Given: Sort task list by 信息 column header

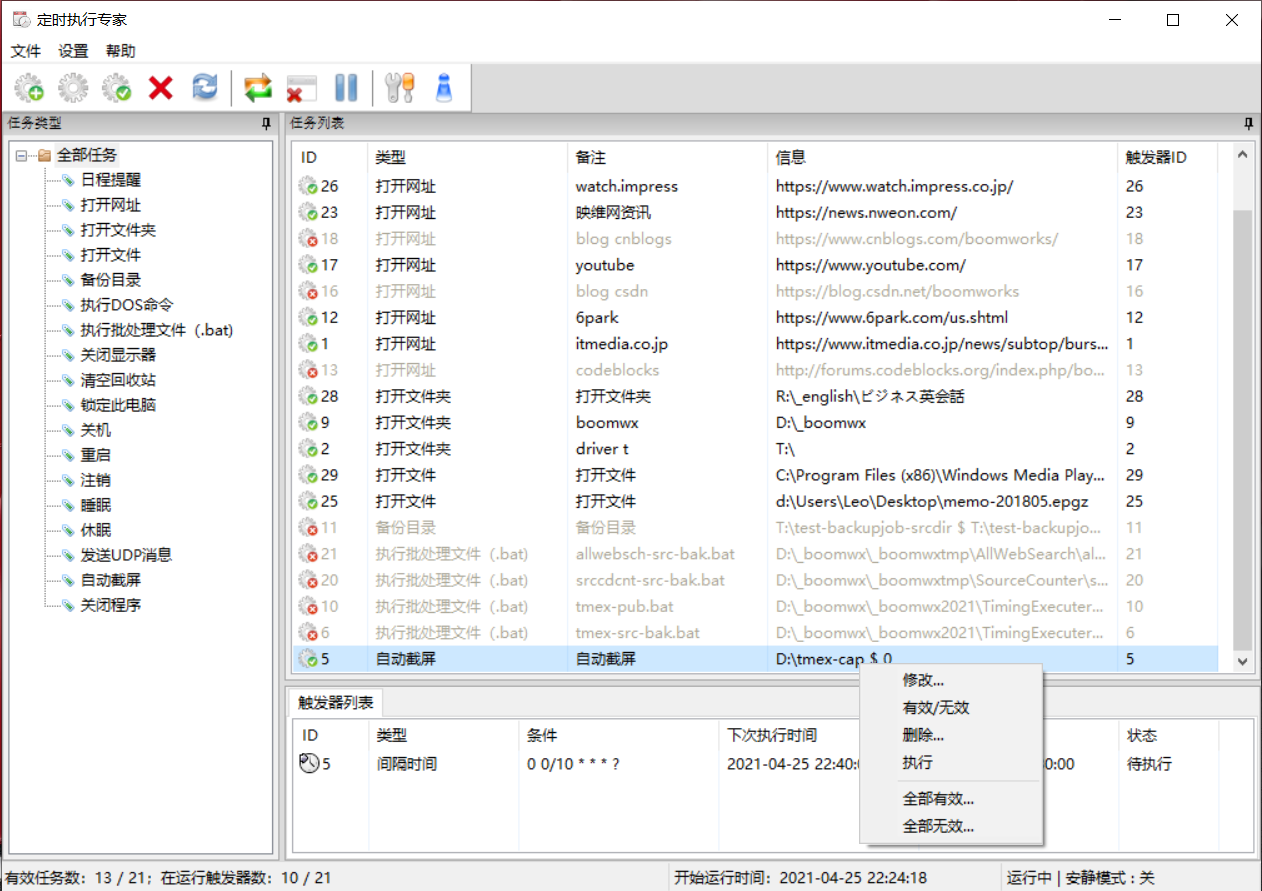Looking at the screenshot, I should click(x=942, y=157).
